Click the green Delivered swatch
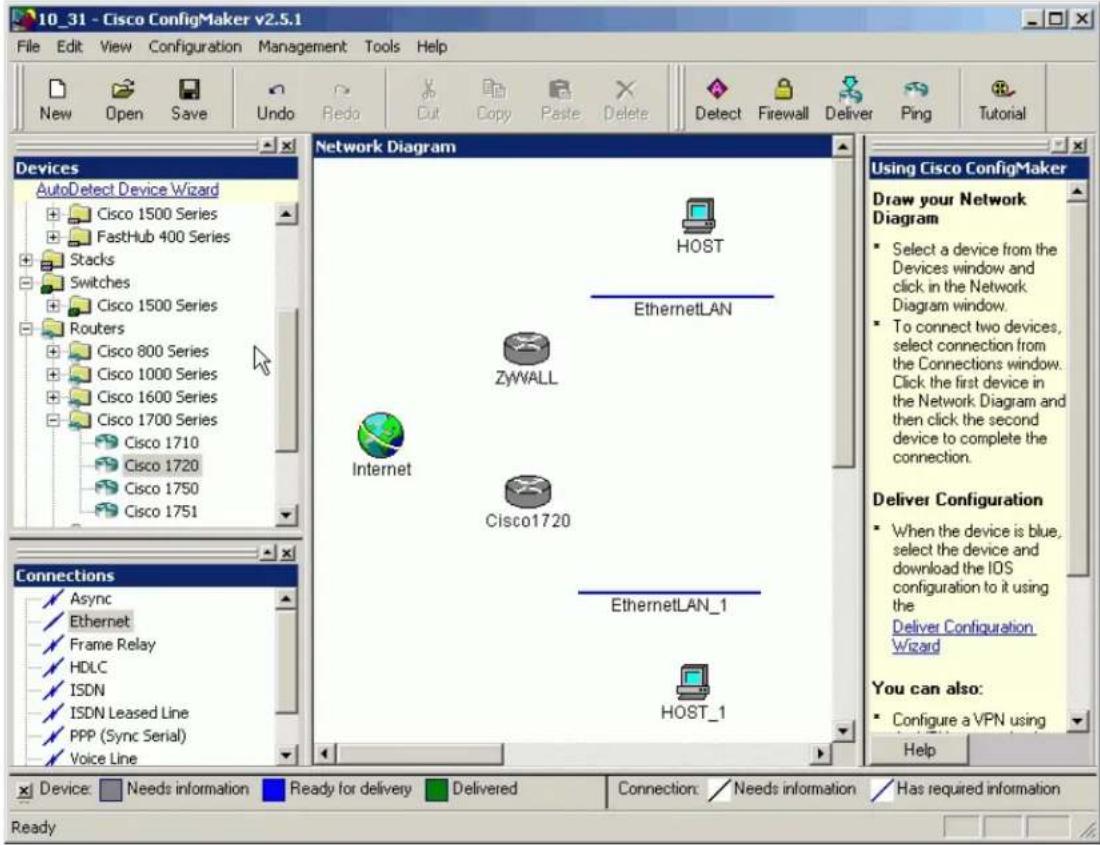 tap(436, 790)
